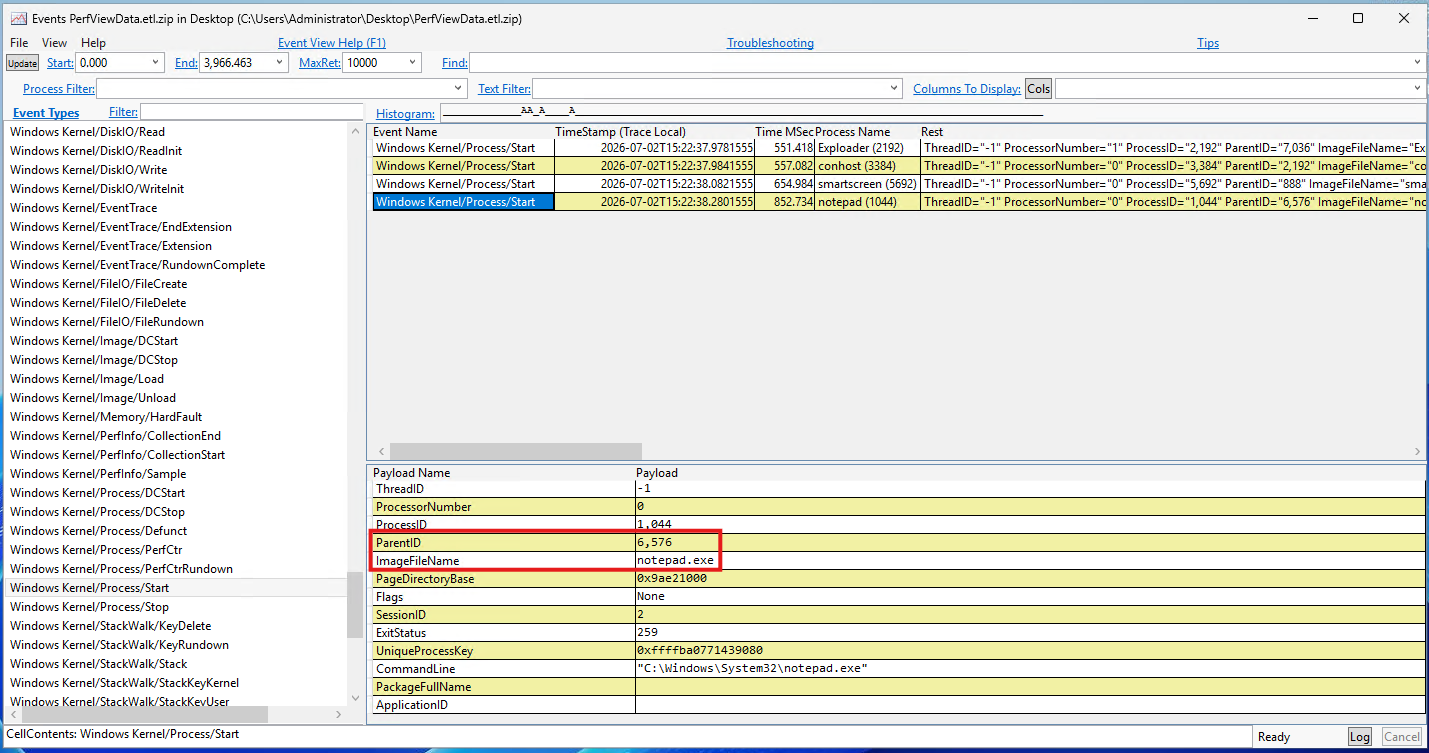Click the 551.418 Time MSec cell

784,148
